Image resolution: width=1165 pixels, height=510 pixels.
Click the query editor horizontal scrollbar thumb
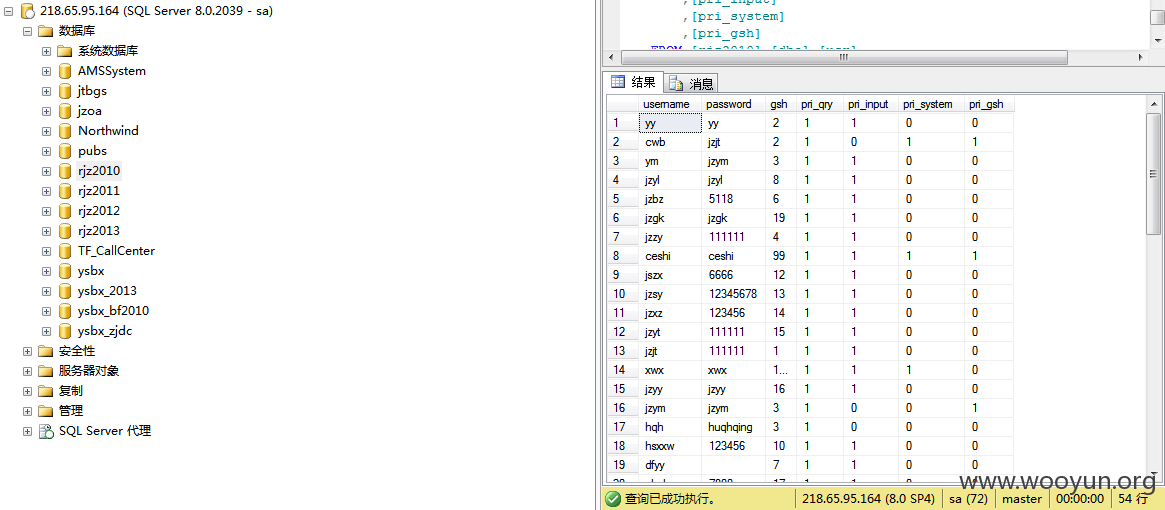(x=843, y=57)
